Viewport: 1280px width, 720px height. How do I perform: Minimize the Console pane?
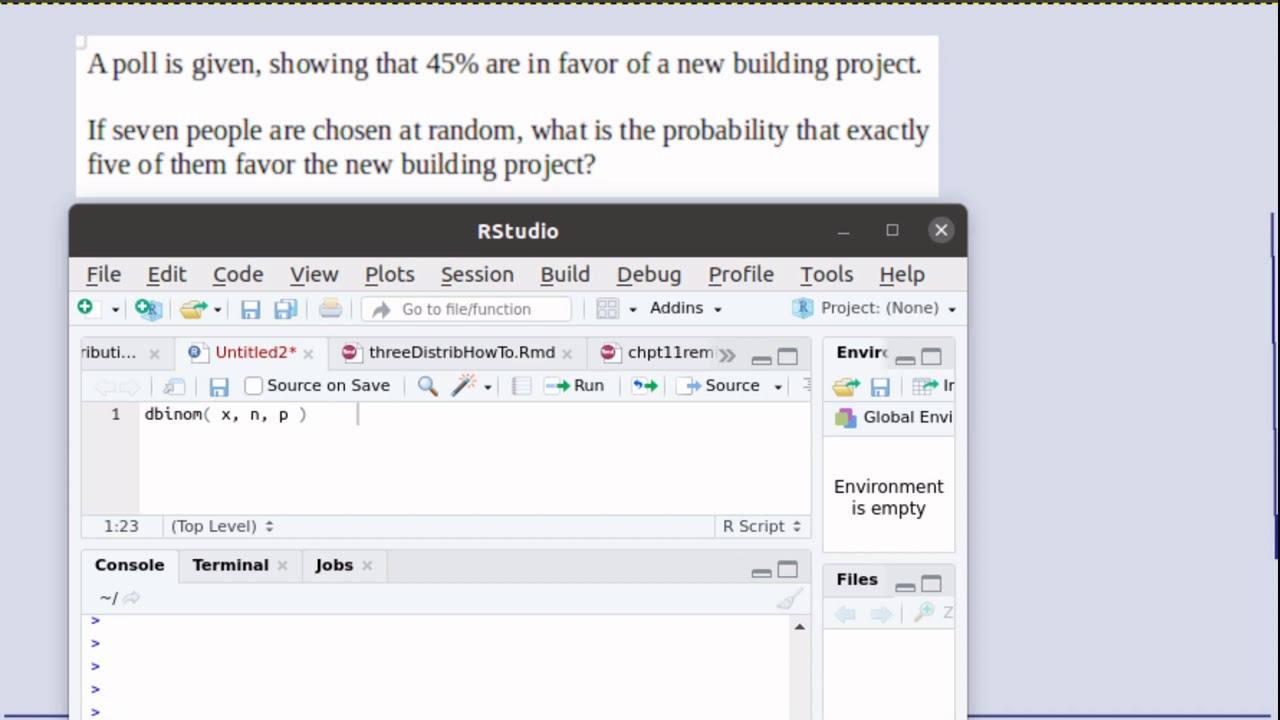pyautogui.click(x=761, y=572)
